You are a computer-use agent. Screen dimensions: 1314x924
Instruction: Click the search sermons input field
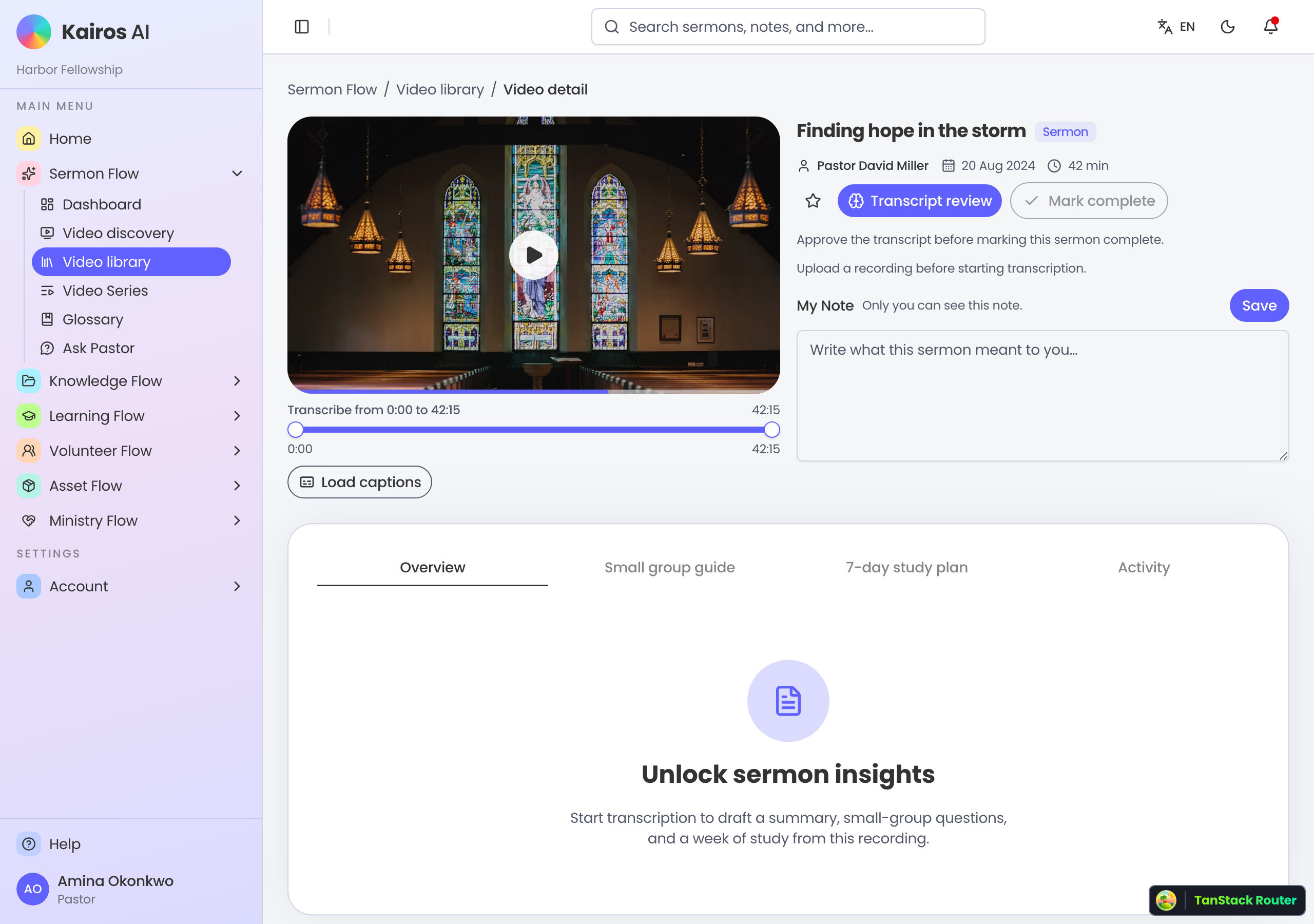pyautogui.click(x=787, y=27)
